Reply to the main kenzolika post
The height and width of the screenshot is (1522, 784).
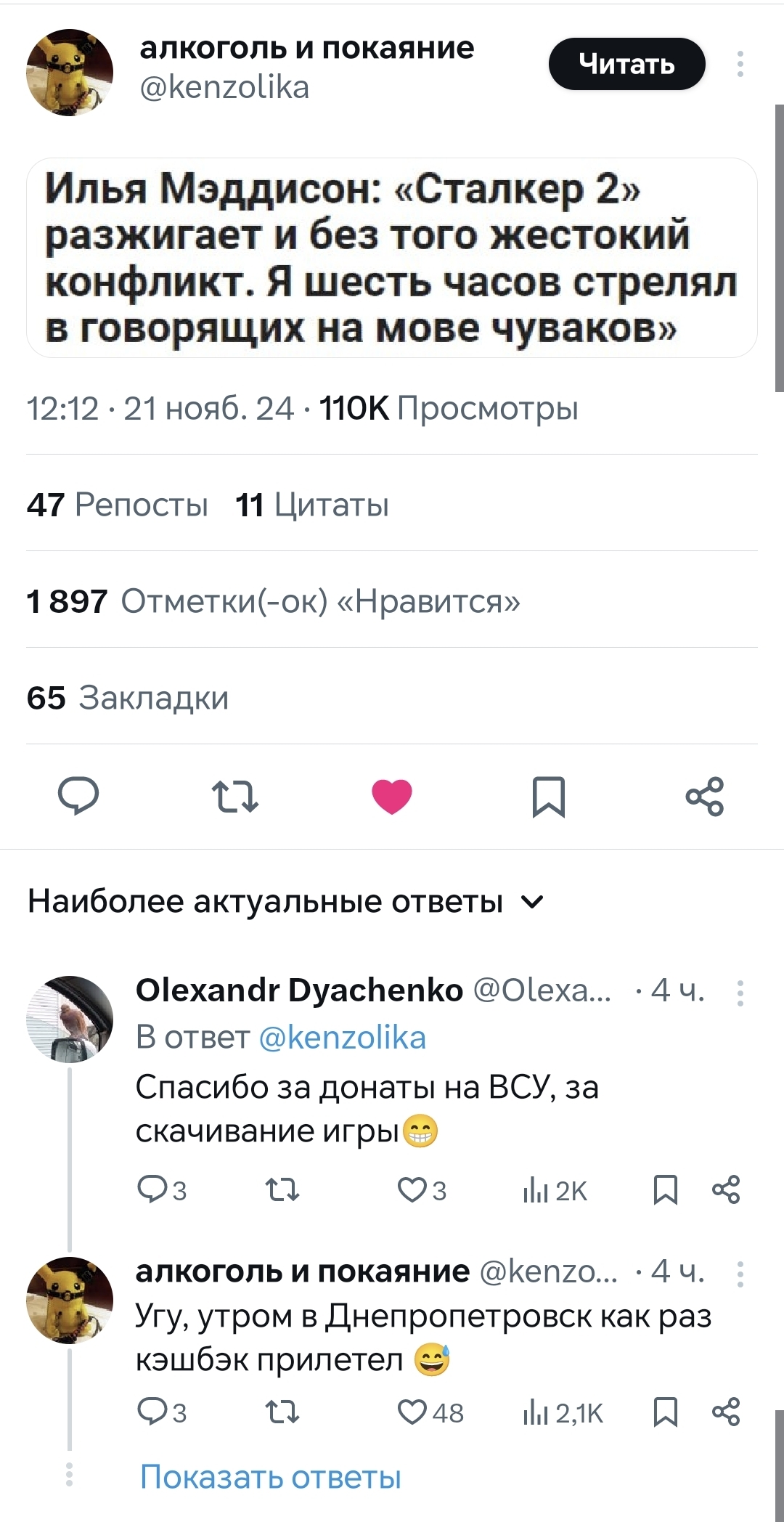(x=78, y=795)
